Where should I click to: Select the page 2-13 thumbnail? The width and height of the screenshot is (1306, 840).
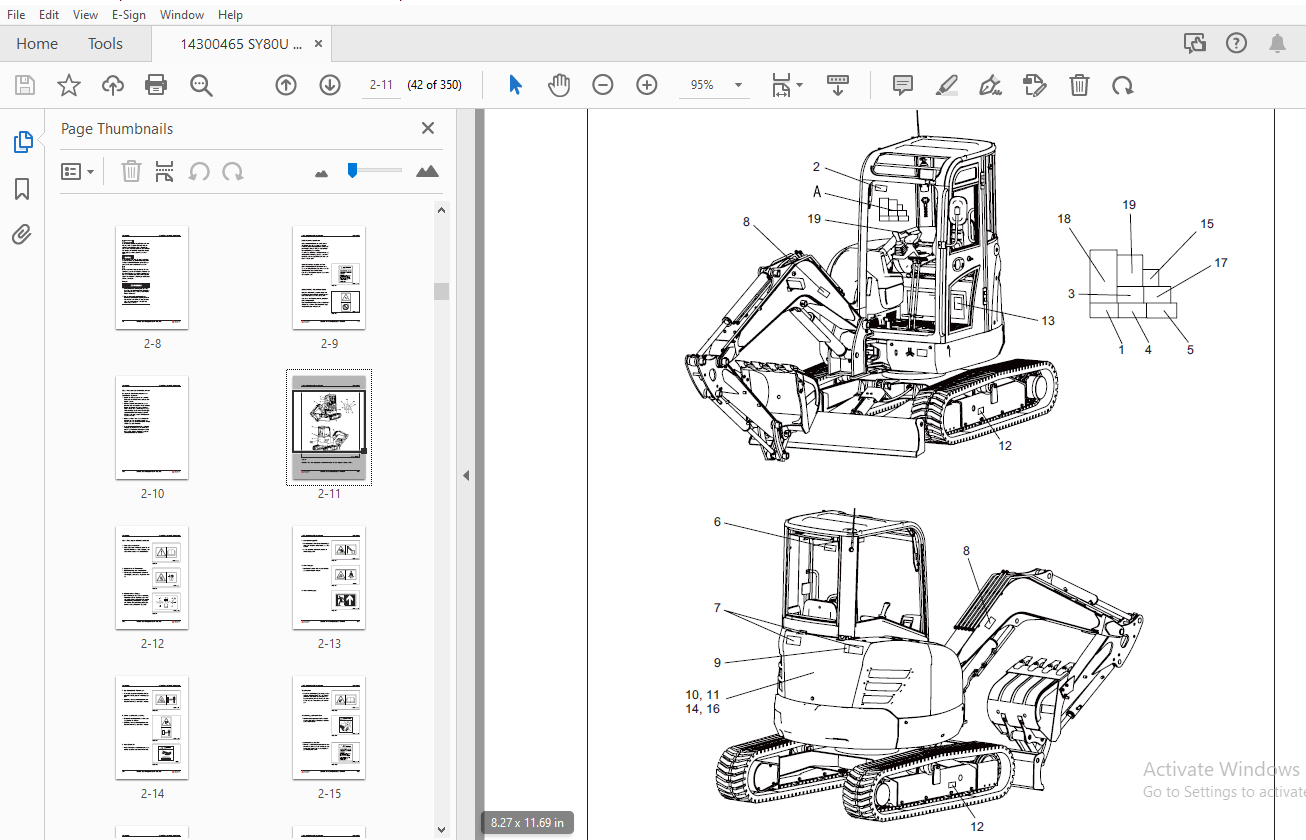coord(329,578)
